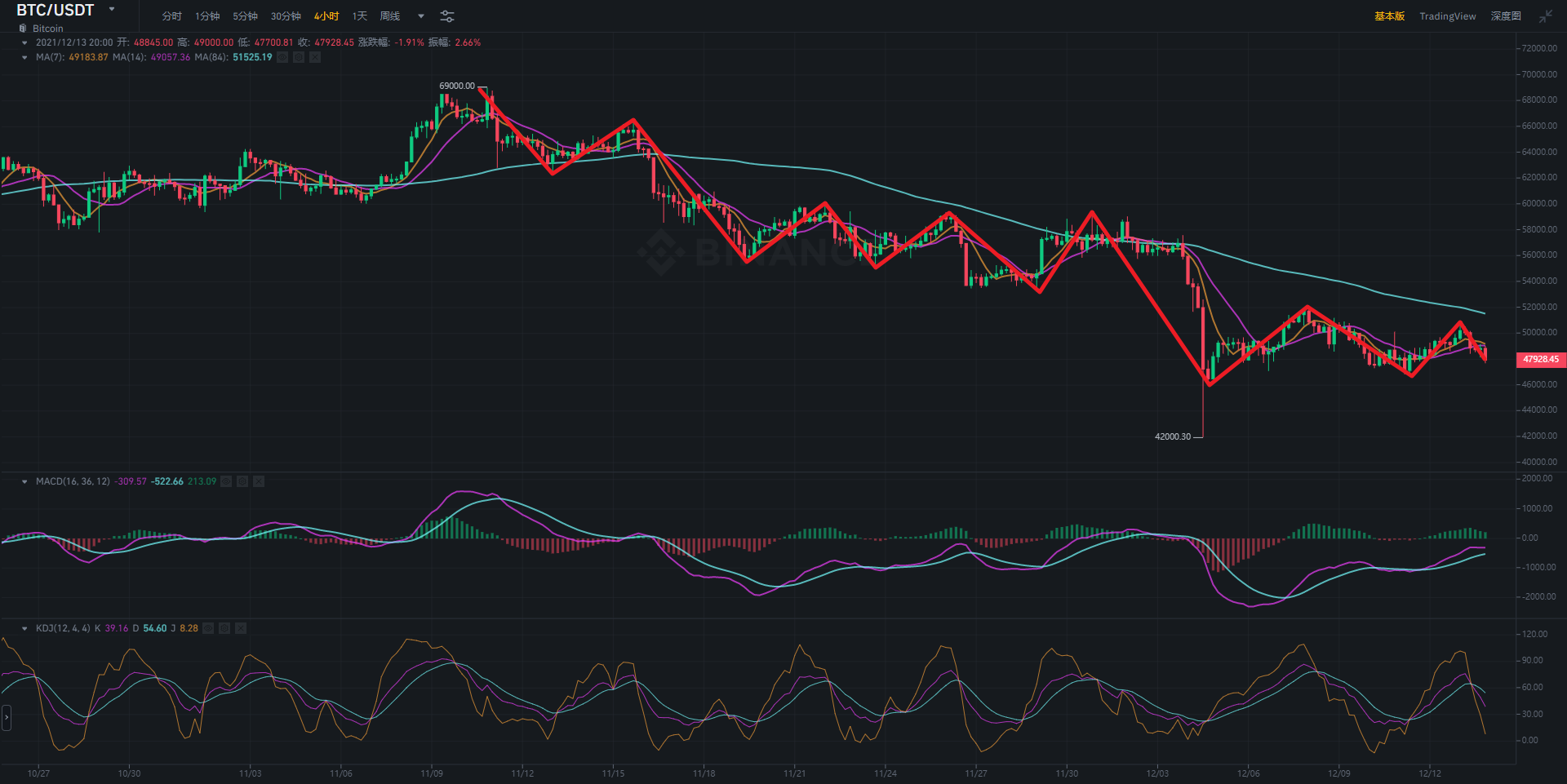Open the BTC/USDT pair dropdown arrow

click(112, 10)
